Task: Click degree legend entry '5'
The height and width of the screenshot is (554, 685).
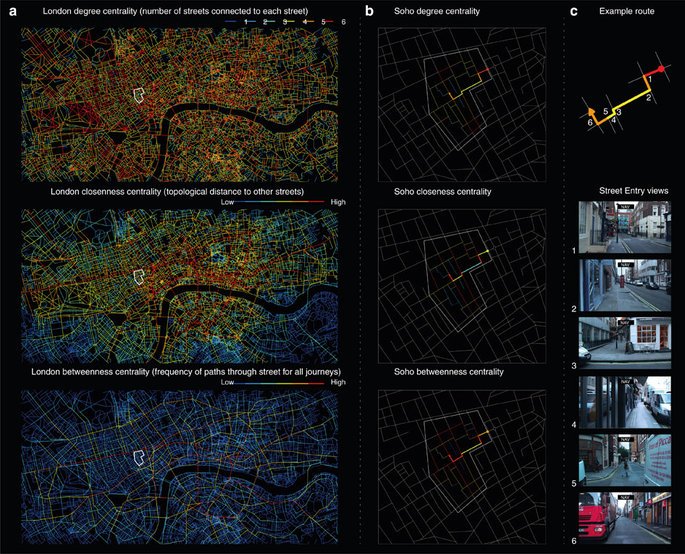Action: coord(324,21)
